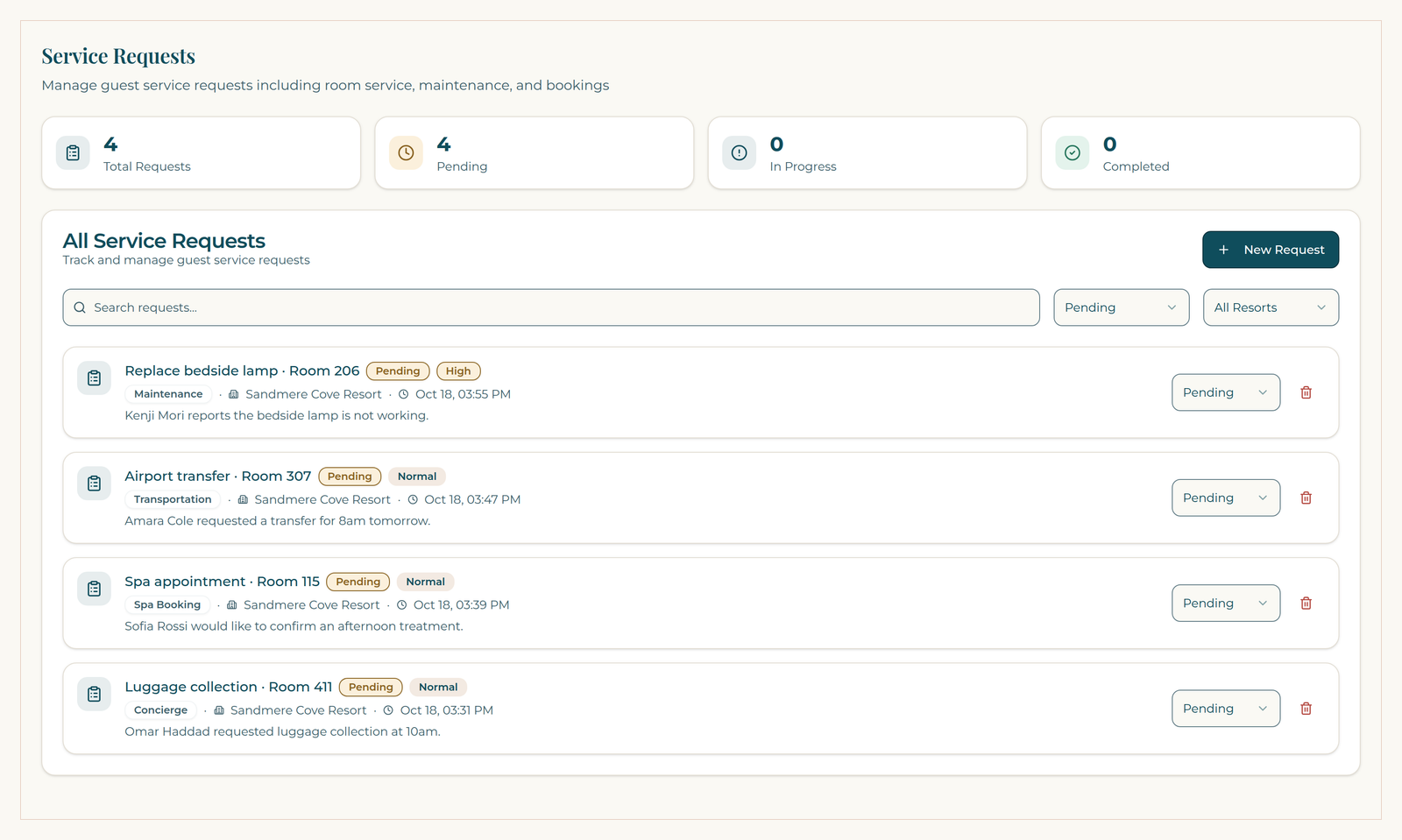Click the Total Requests stat card label
Viewport: 1402px width, 840px height.
(147, 166)
